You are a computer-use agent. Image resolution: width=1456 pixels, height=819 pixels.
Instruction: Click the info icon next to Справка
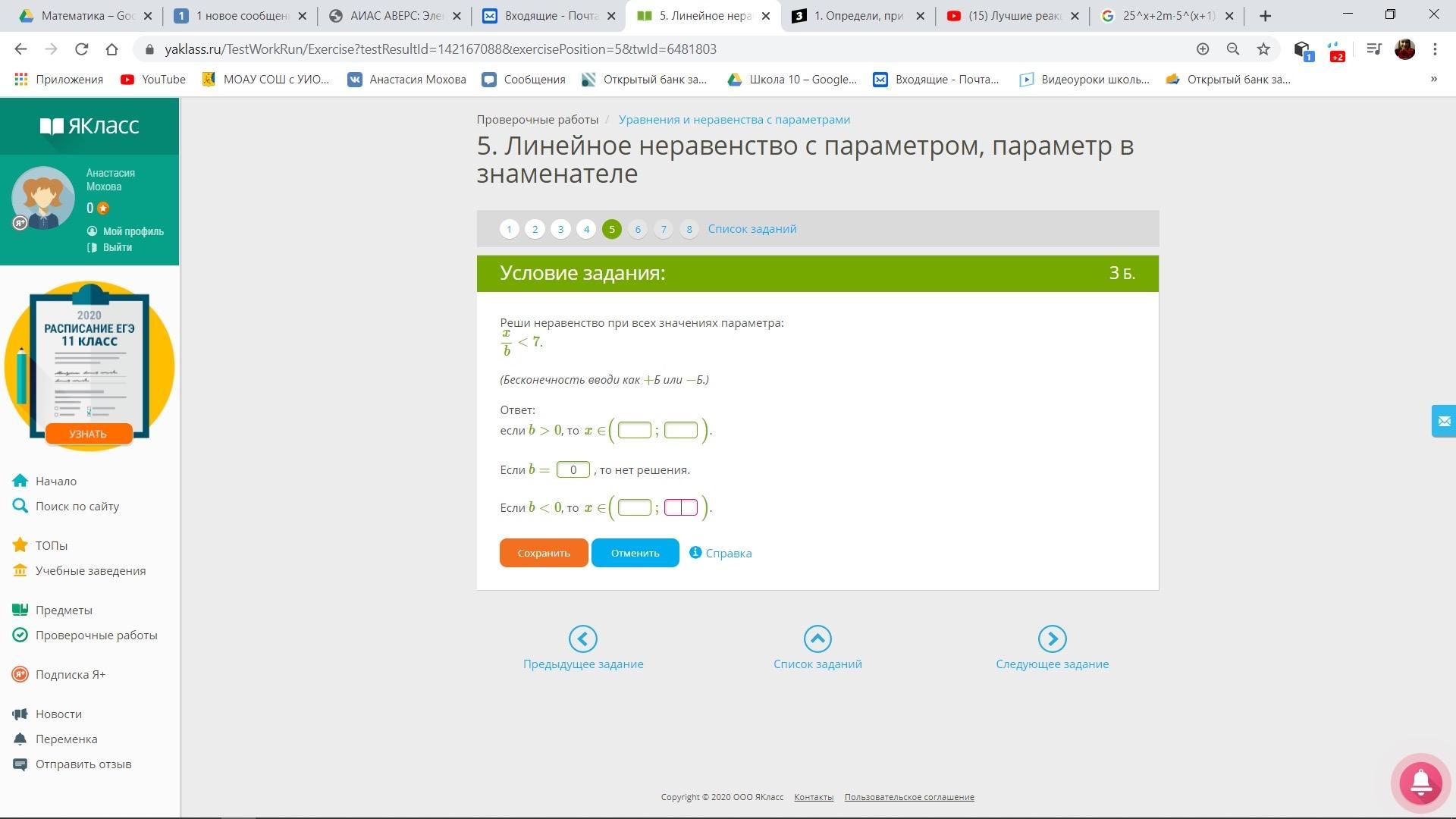695,552
